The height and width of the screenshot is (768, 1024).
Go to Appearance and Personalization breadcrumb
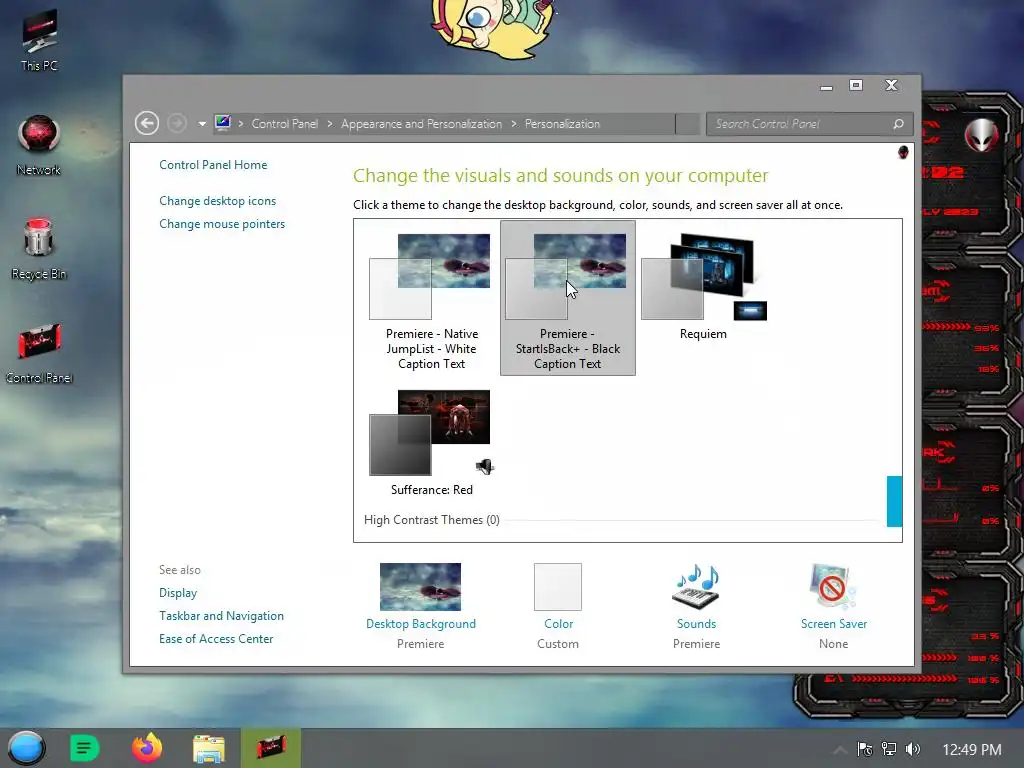pos(421,123)
